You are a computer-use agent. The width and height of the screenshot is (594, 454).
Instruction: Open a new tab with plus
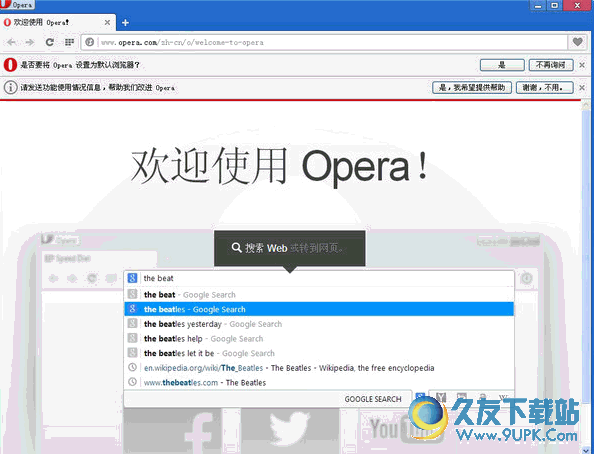point(125,23)
